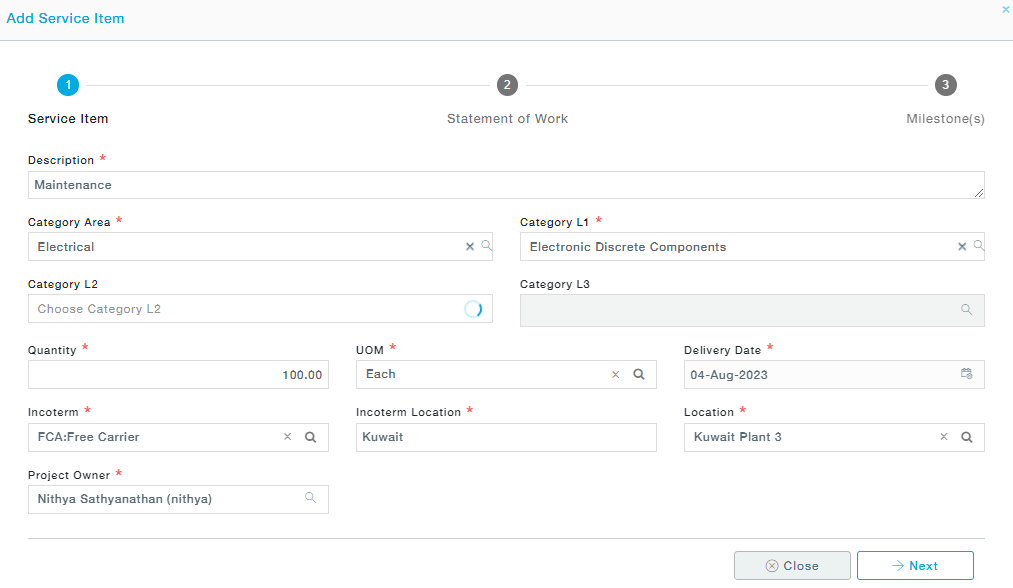
Task: Click the Location search magnifier
Action: tap(967, 437)
